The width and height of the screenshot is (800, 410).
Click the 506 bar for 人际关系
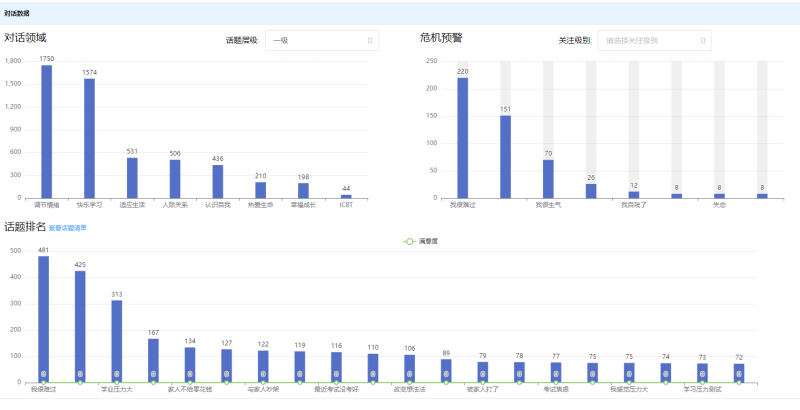(x=175, y=179)
